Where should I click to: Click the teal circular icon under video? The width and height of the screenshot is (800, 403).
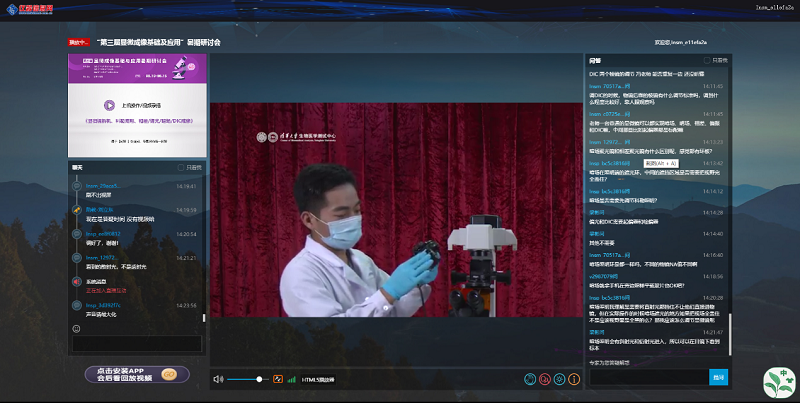[530, 379]
